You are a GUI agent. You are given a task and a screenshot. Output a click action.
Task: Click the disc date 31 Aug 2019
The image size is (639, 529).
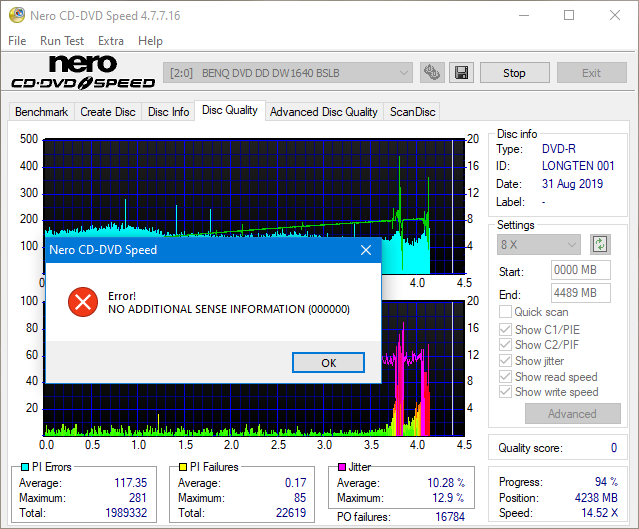[572, 184]
